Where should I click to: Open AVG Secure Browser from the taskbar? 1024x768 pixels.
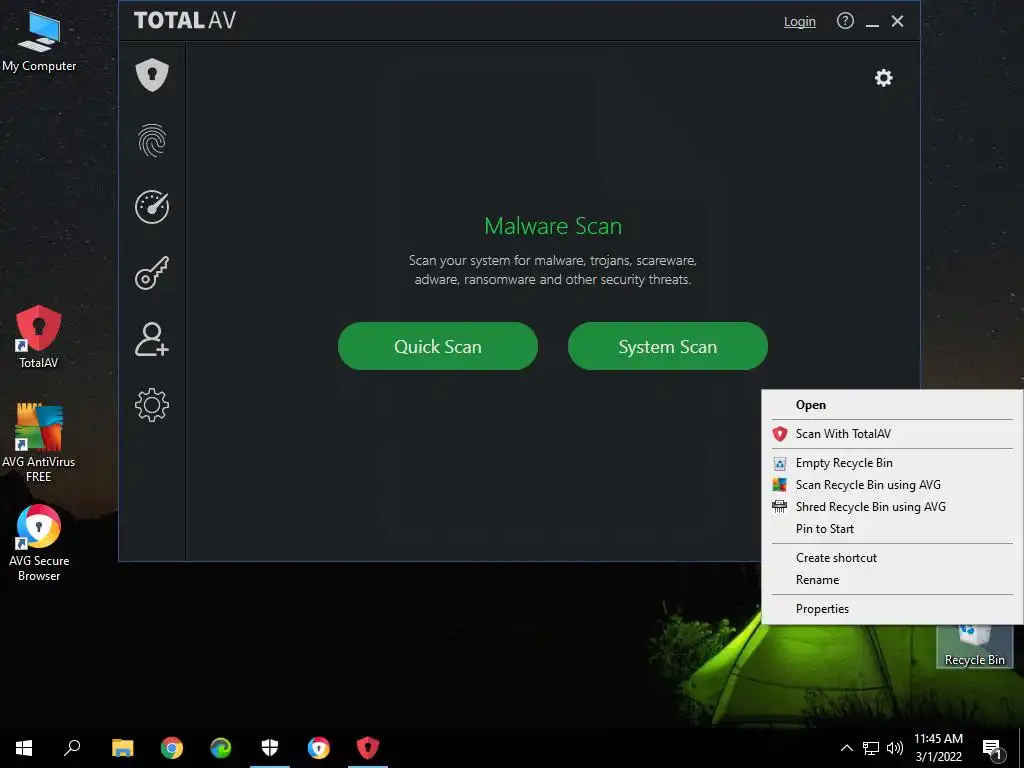(x=319, y=748)
